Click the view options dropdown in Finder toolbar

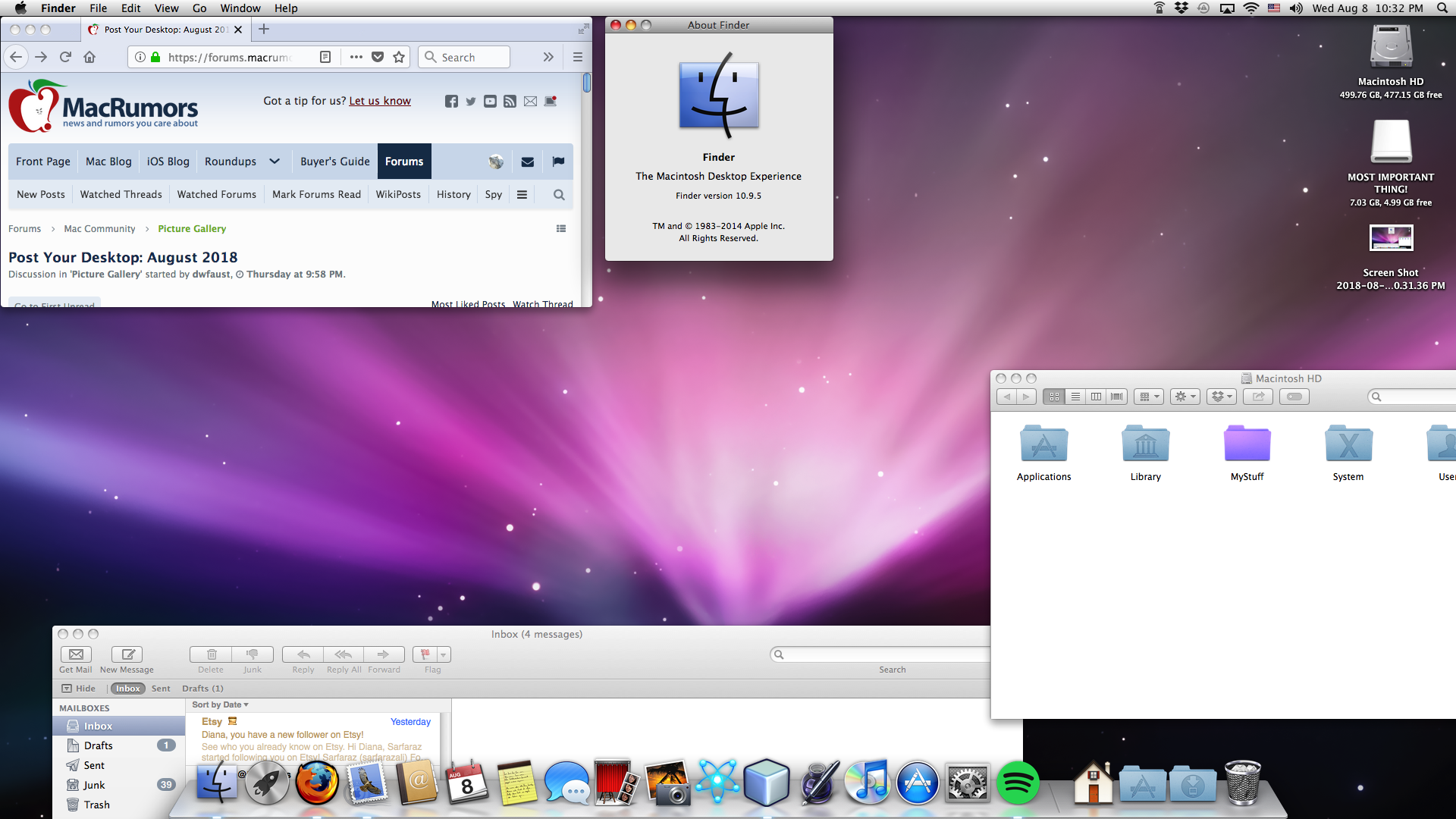(1150, 396)
